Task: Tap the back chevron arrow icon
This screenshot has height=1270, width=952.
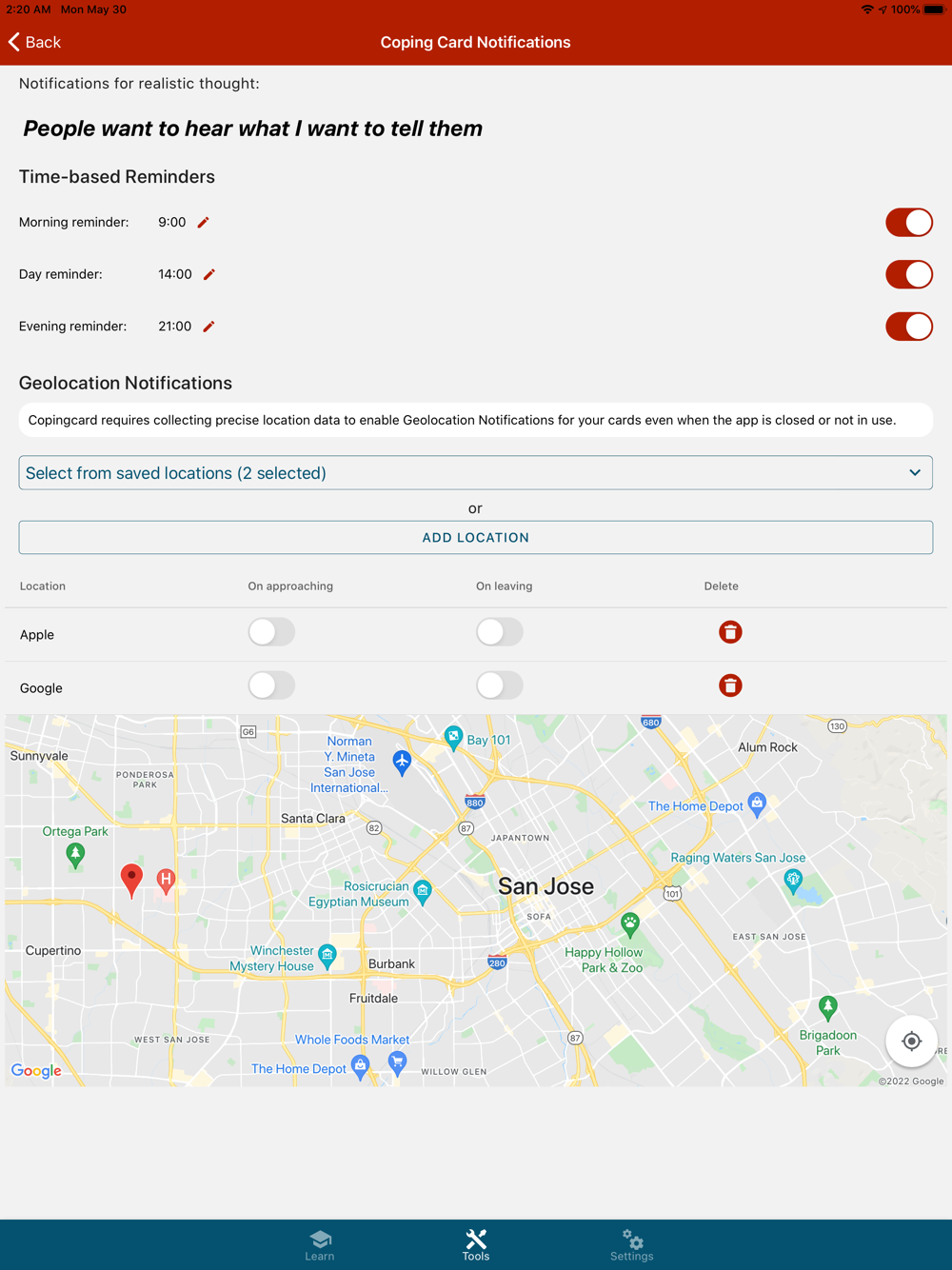Action: click(13, 42)
